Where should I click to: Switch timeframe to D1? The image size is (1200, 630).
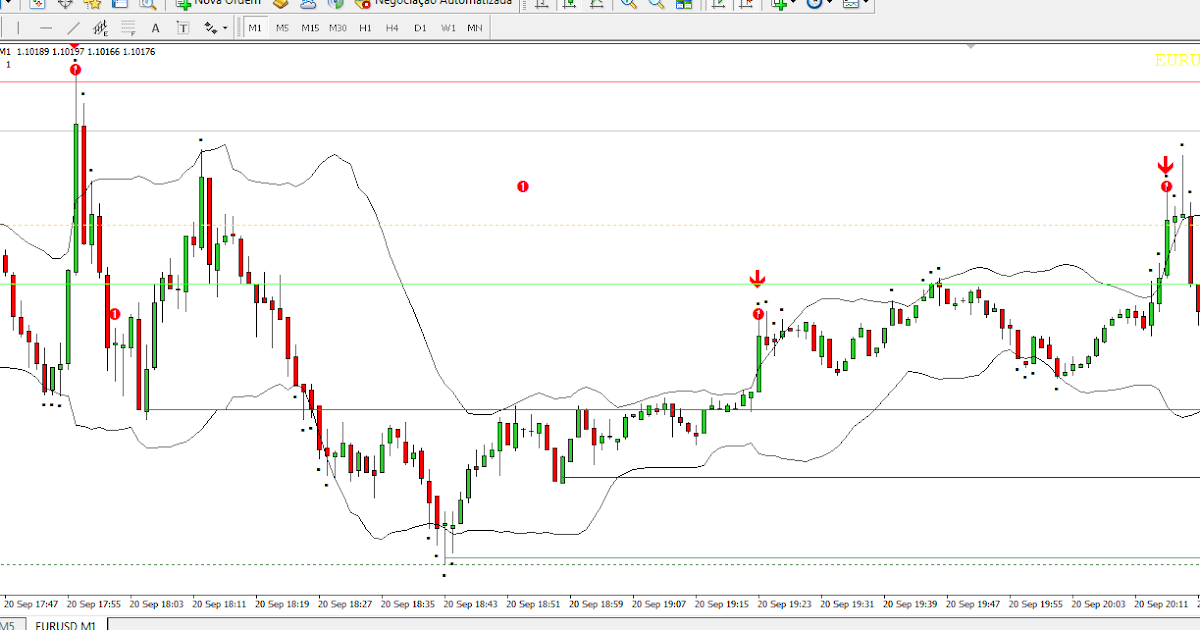[419, 28]
